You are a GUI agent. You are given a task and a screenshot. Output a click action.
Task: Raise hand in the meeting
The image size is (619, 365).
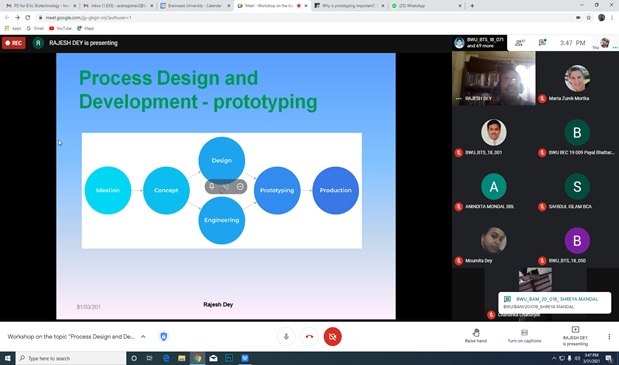click(476, 336)
